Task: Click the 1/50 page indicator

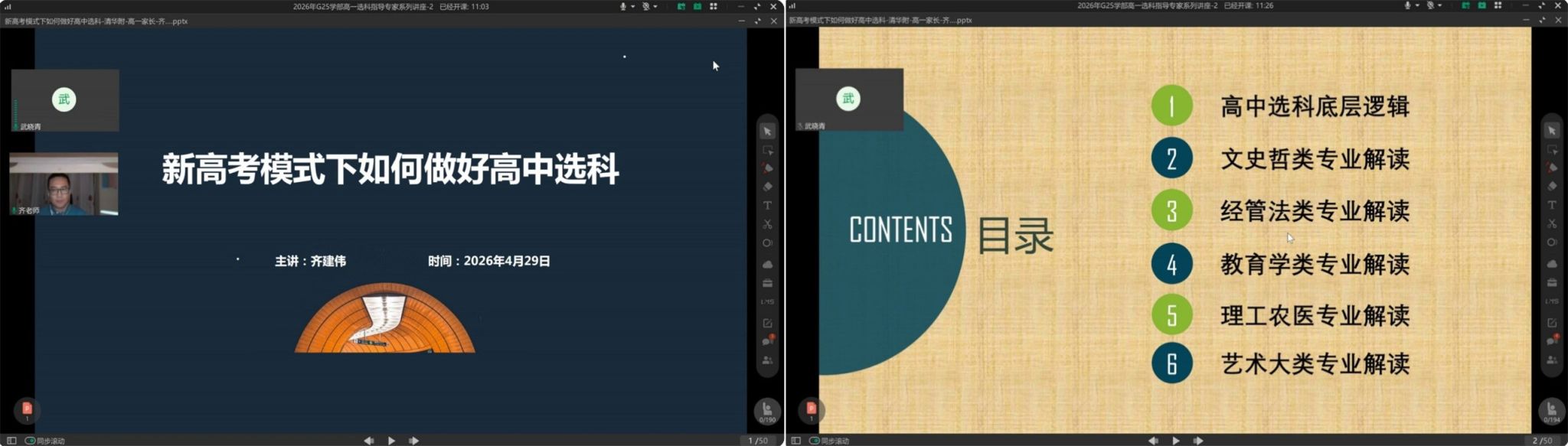Action: 758,441
